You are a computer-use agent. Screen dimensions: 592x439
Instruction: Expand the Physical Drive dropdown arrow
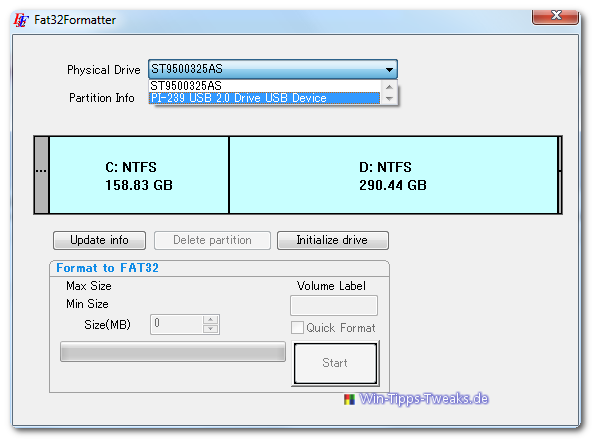pos(389,69)
